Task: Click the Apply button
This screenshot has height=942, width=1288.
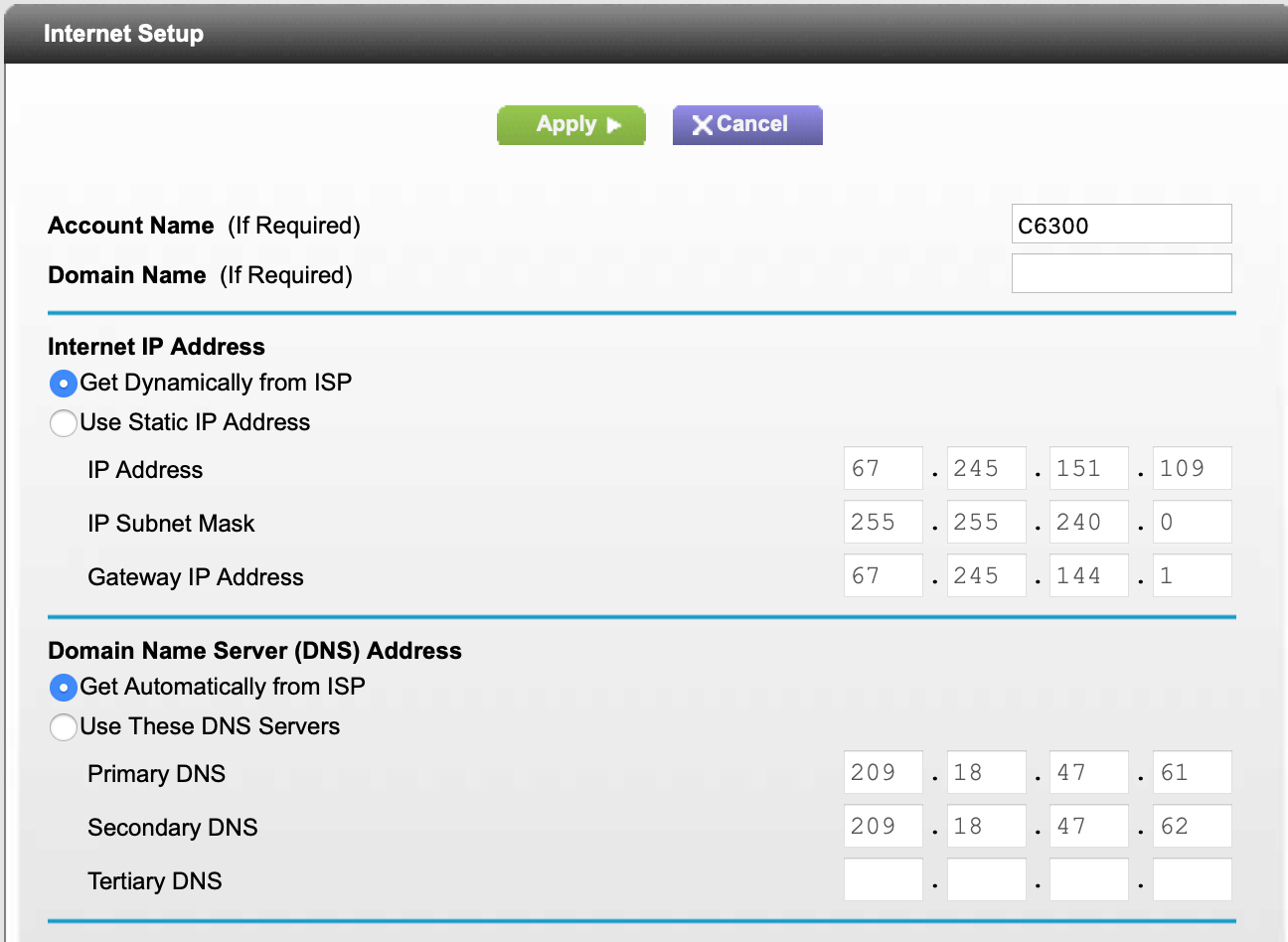Action: [x=570, y=124]
